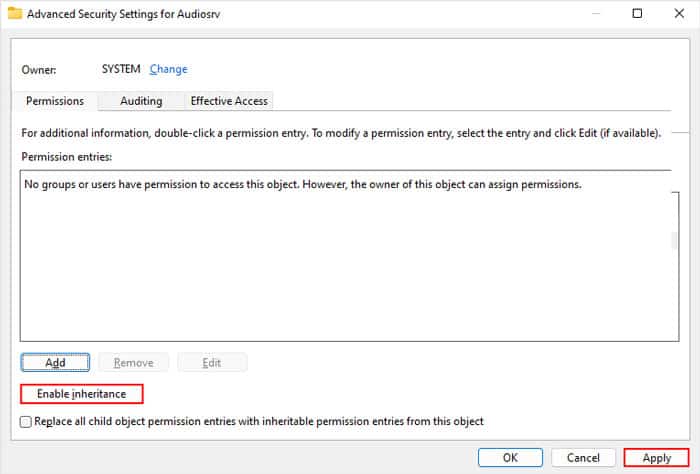Minimize the Advanced Security Settings window

(596, 14)
